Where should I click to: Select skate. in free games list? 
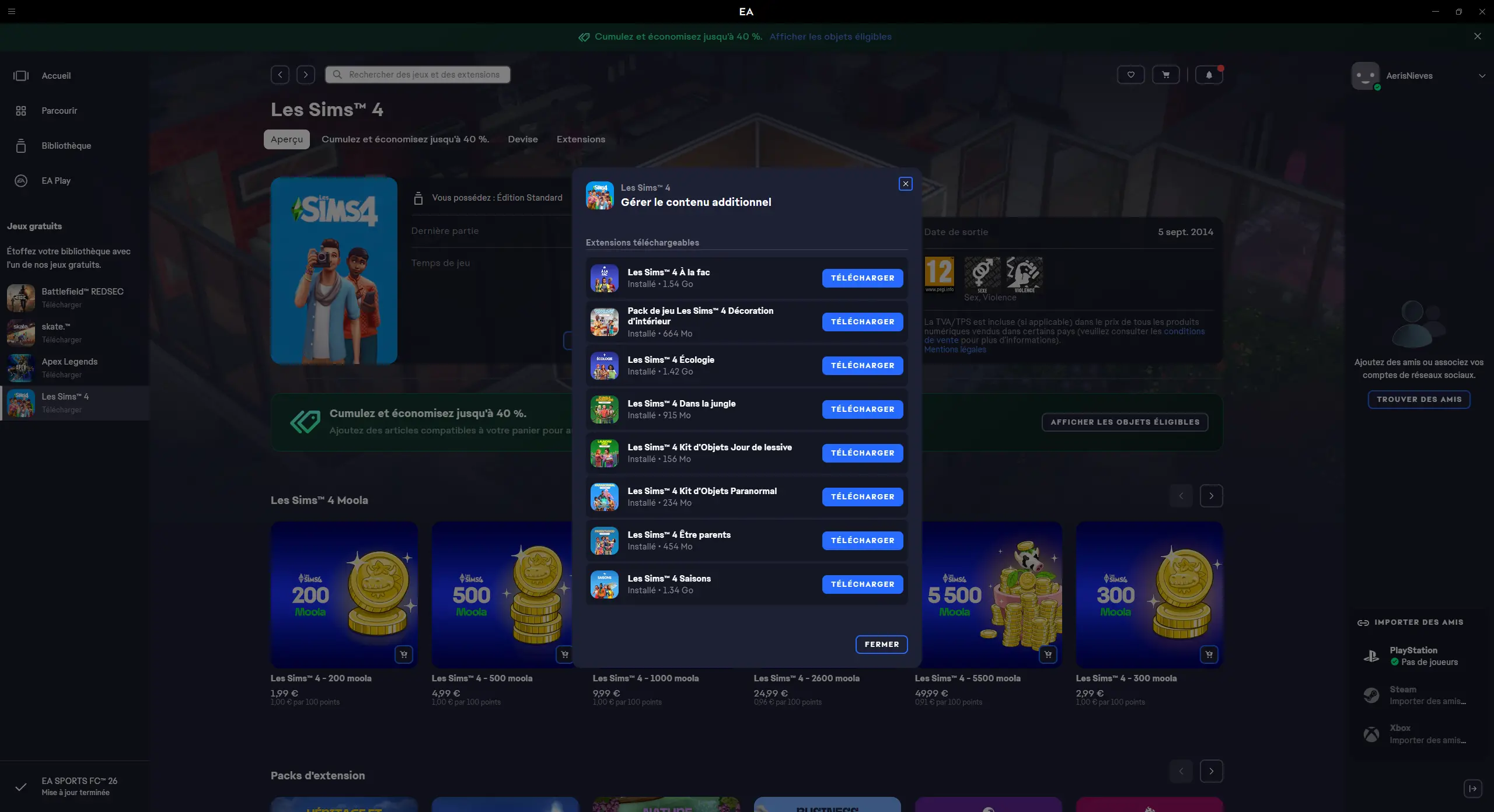pos(75,332)
